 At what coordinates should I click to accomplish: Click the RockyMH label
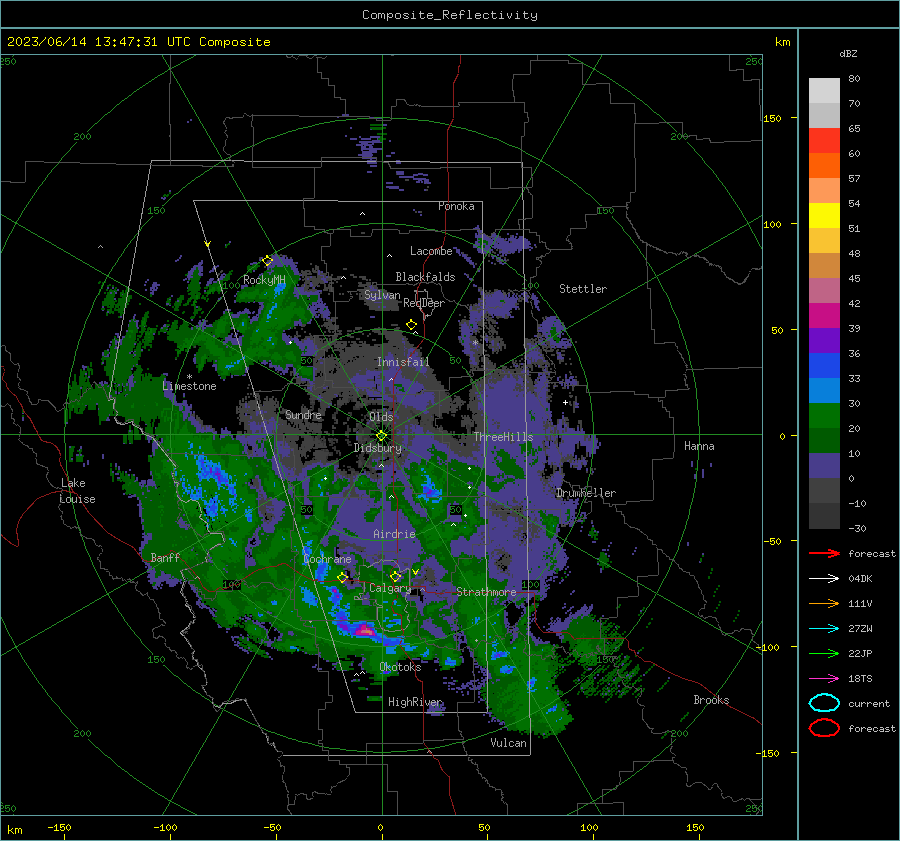tap(264, 280)
